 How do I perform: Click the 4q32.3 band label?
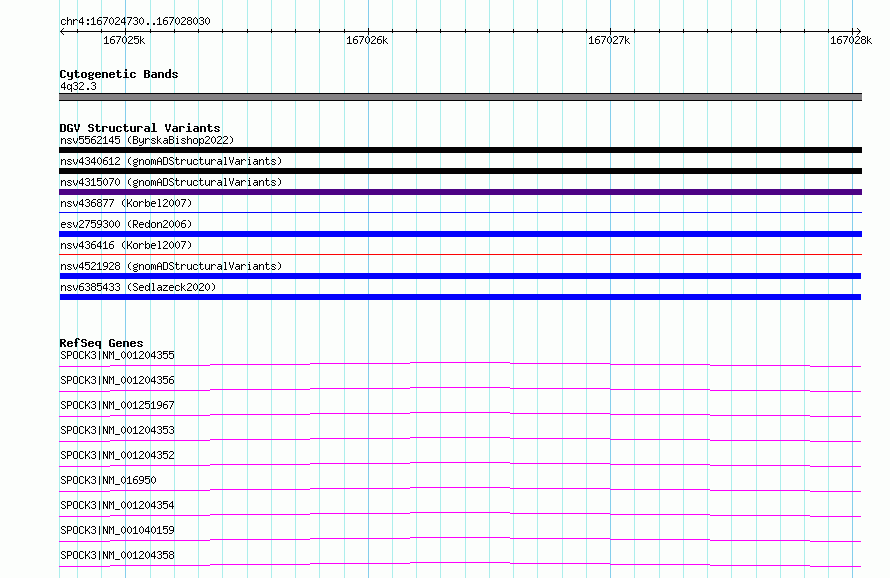click(78, 86)
